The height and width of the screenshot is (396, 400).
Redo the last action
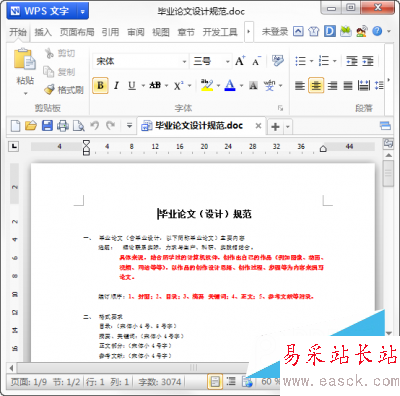point(110,126)
